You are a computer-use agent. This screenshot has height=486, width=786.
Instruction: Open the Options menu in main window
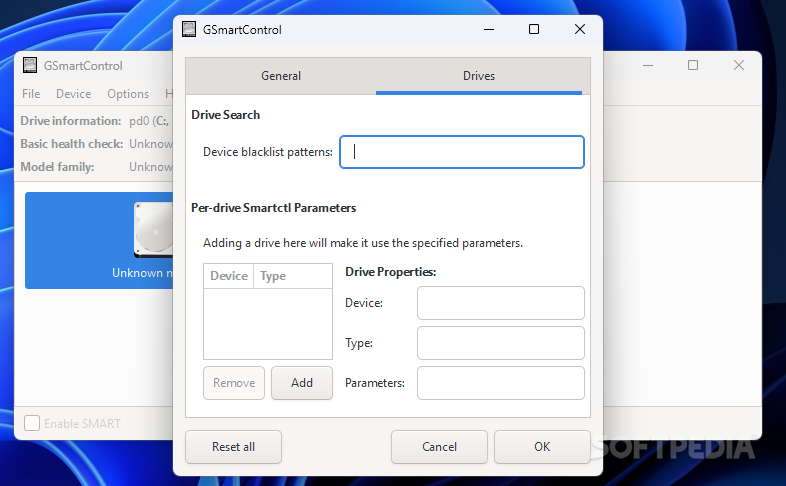click(128, 94)
